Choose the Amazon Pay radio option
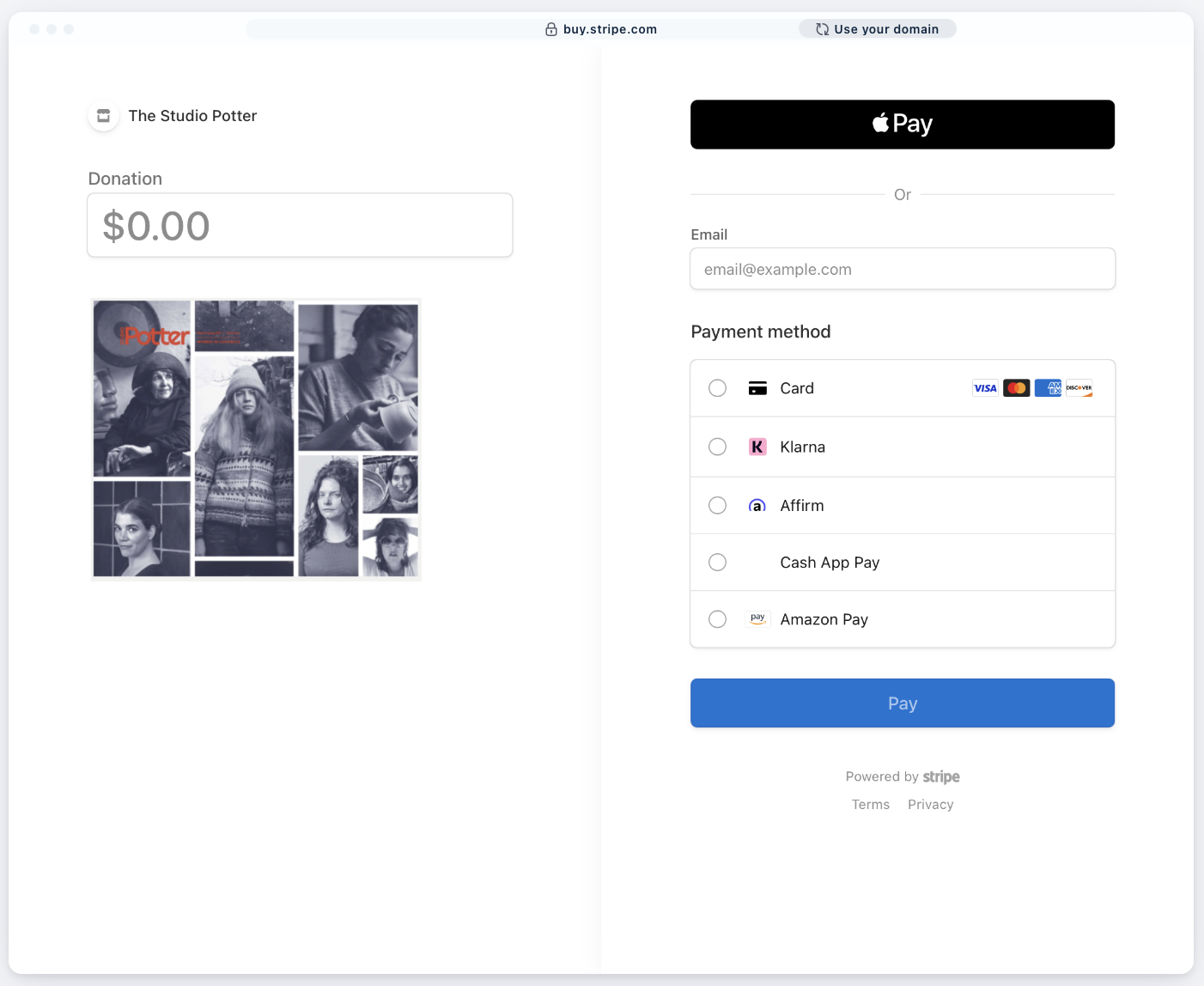The width and height of the screenshot is (1204, 986). pos(718,619)
